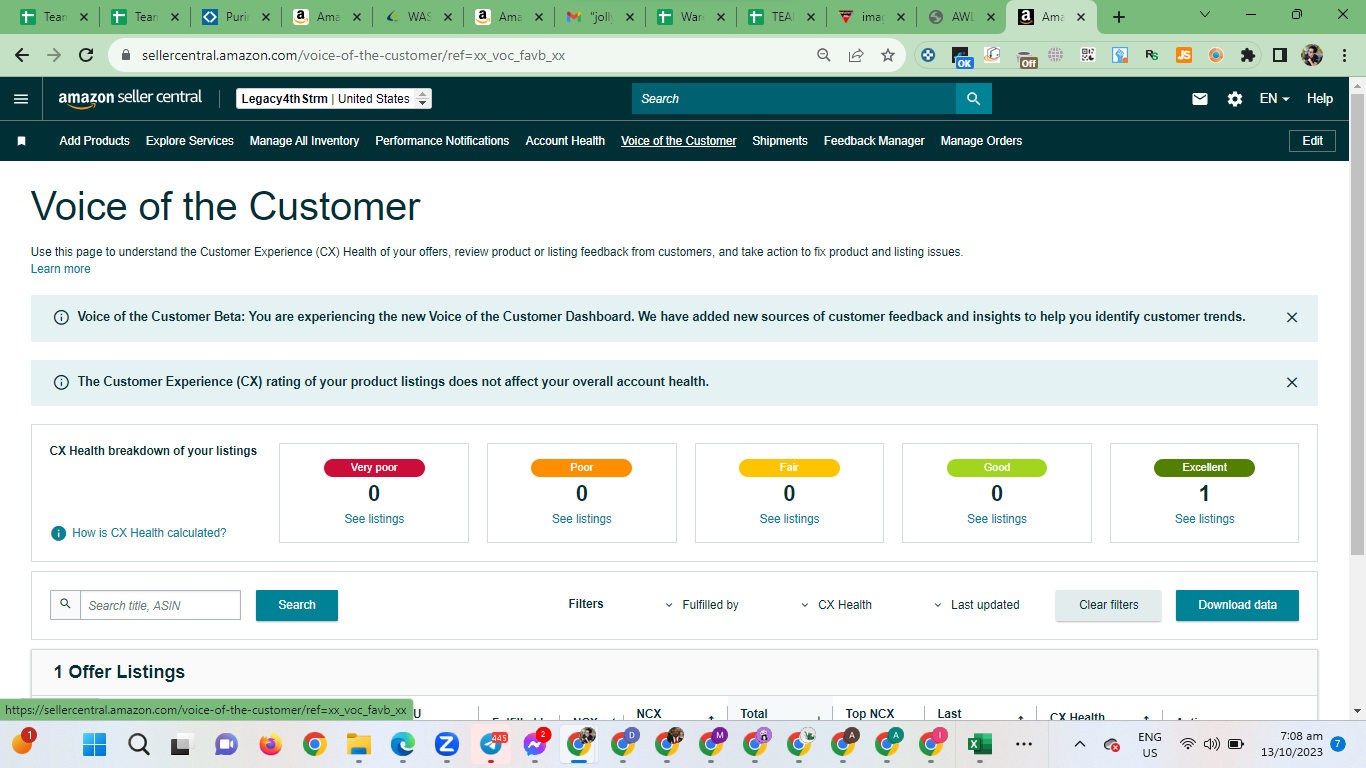Click How is CX Health calculated link

149,533
